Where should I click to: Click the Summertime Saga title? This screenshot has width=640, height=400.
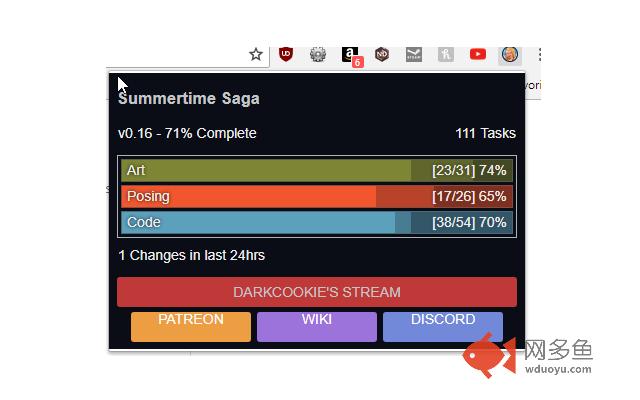pos(189,98)
